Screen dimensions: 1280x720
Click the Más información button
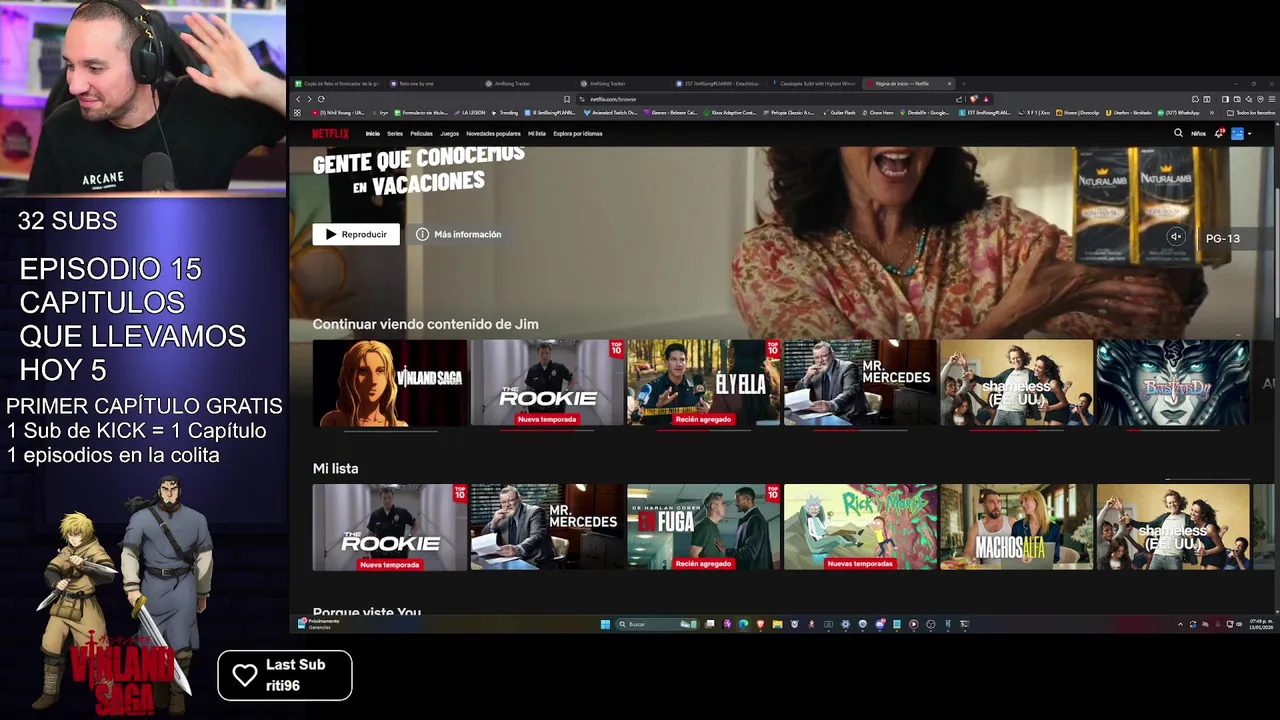tap(458, 234)
